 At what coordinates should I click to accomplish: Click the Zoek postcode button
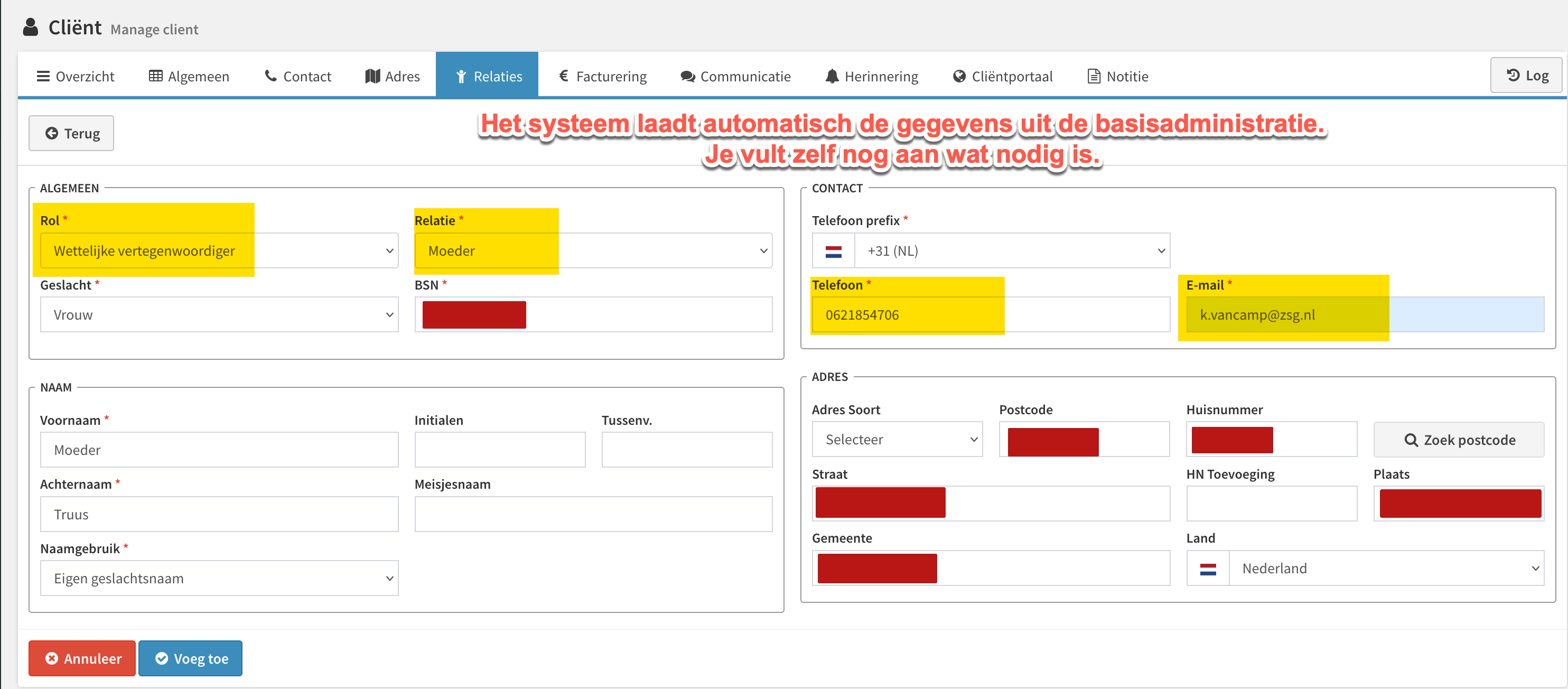1459,440
